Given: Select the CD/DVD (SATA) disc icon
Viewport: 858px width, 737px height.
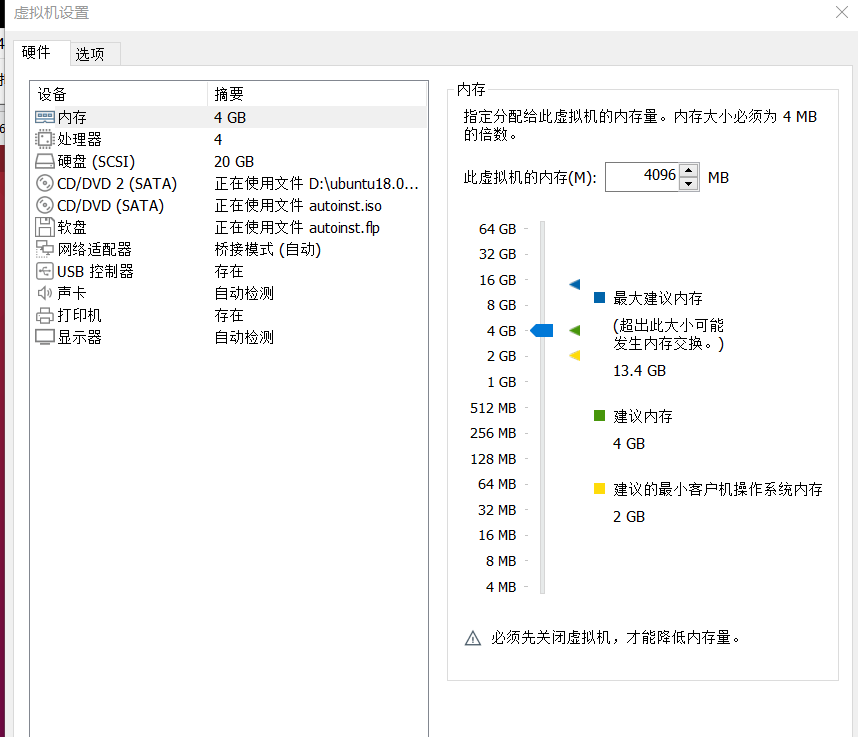Looking at the screenshot, I should 44,205.
